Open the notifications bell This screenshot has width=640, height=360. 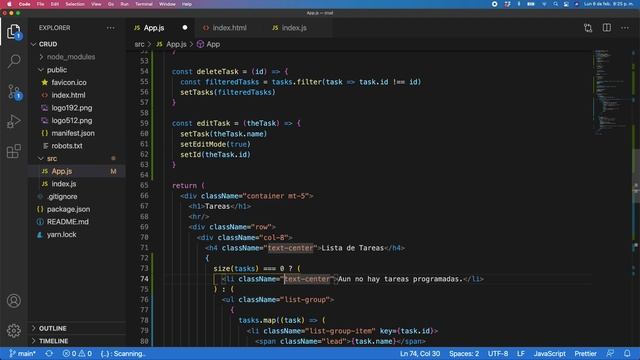pos(627,353)
